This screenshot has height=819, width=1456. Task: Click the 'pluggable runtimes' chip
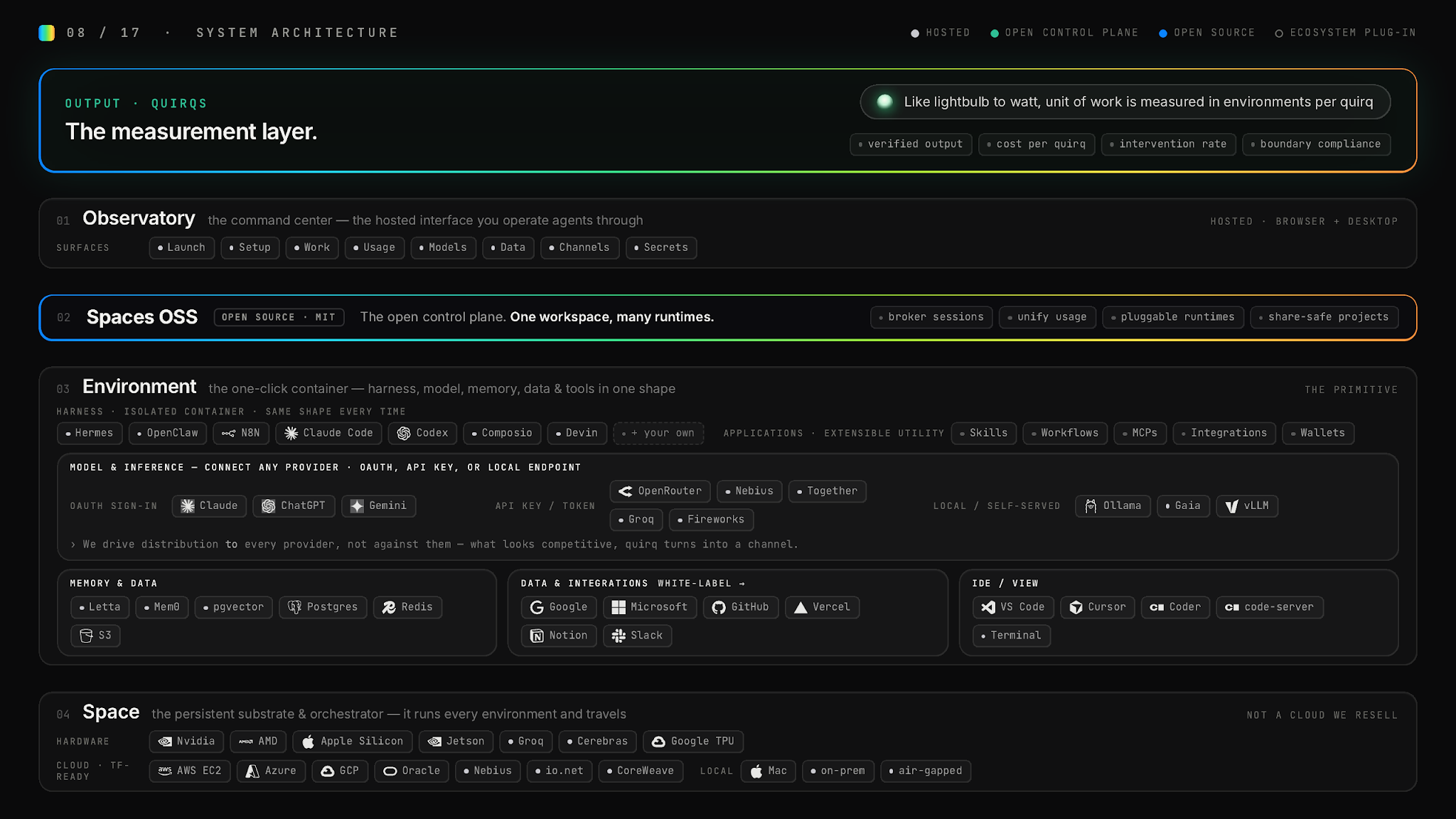pos(1173,317)
